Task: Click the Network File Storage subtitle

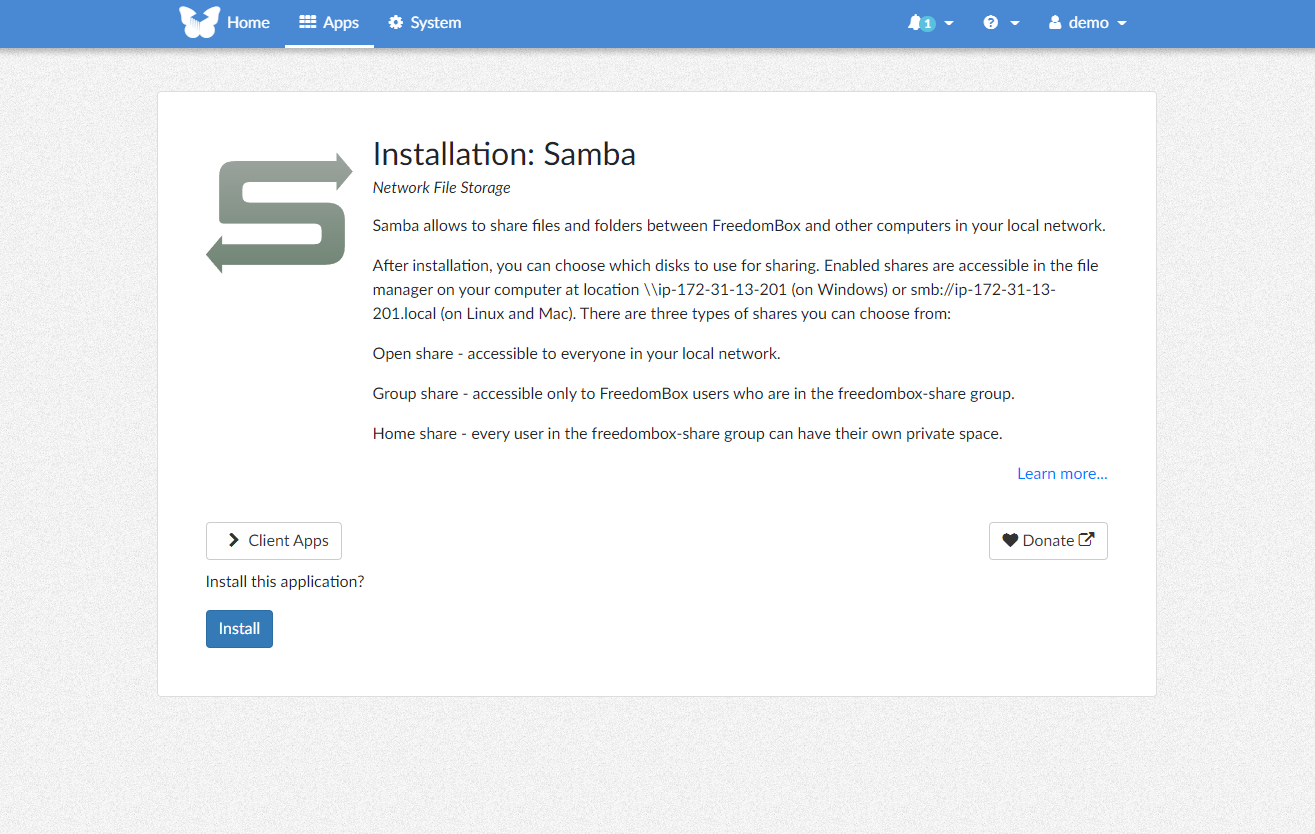Action: click(441, 188)
